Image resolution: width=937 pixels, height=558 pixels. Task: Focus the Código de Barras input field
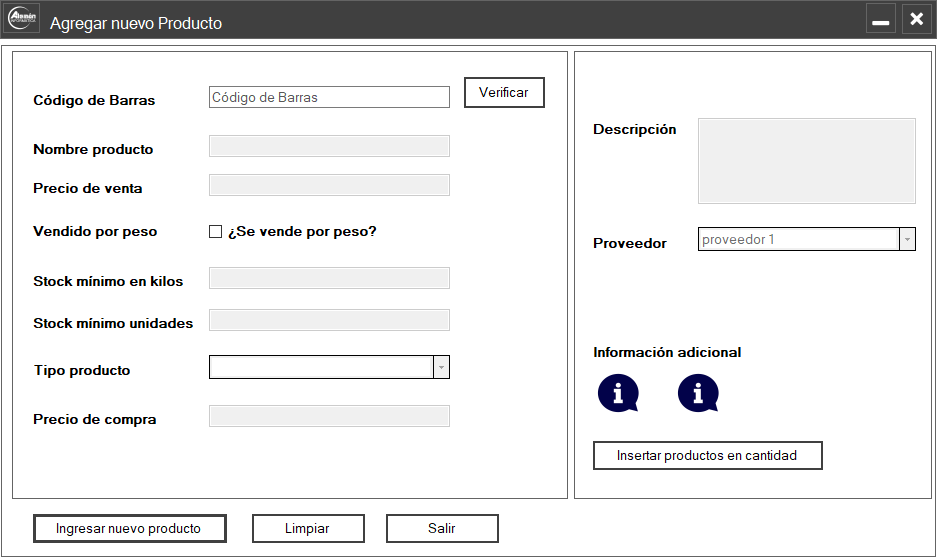(x=329, y=97)
